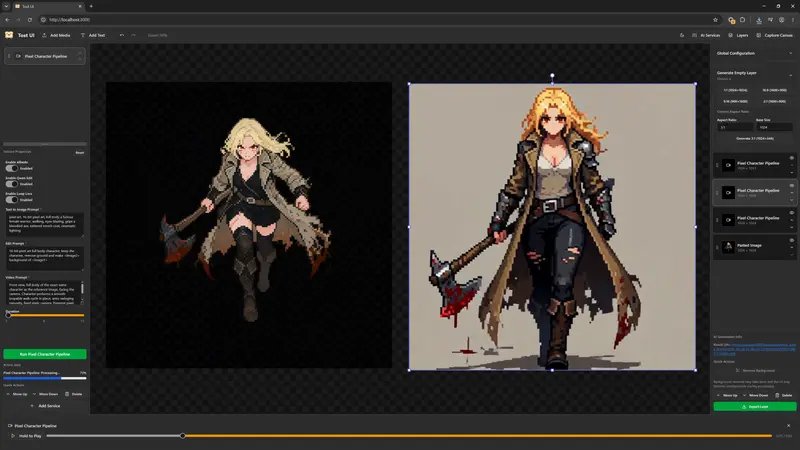Click the camera icon on the Pixel Character Pipeline service card
800x450 pixels.
[x=18, y=56]
